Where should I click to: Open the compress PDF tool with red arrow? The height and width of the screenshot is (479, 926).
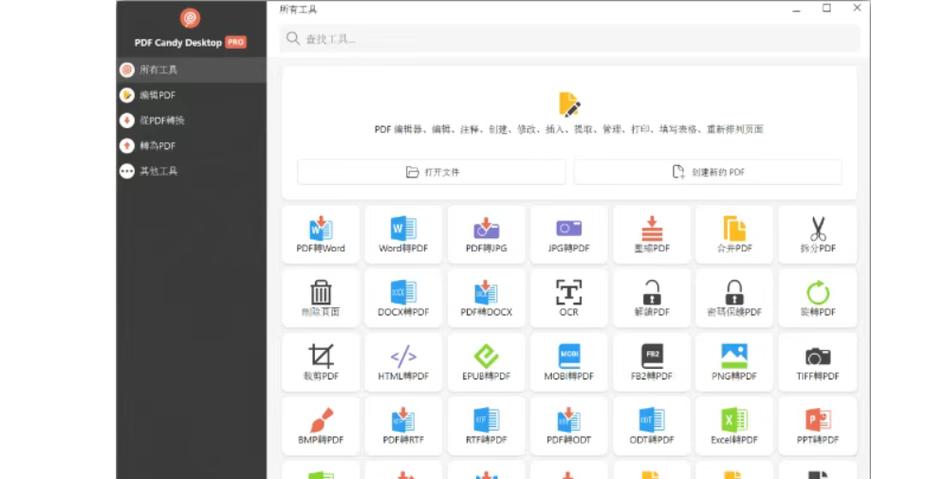pyautogui.click(x=652, y=235)
